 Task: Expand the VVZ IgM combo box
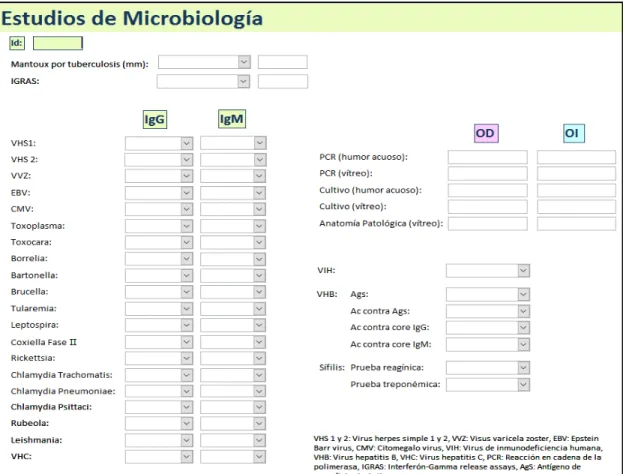coord(260,176)
